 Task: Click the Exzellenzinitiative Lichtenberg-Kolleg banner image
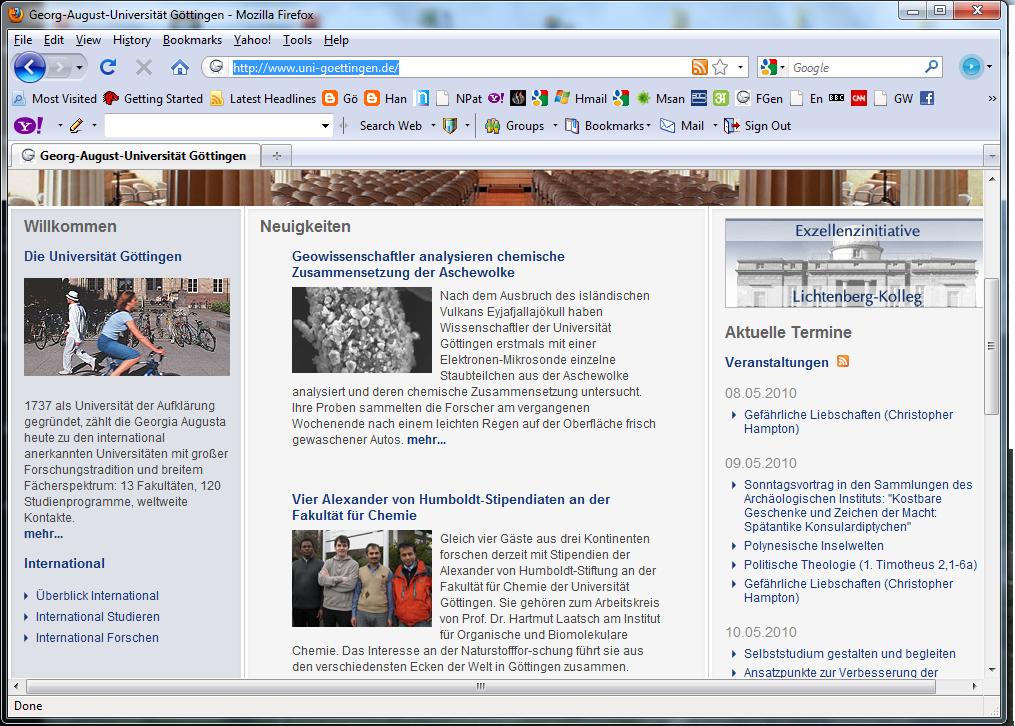tap(856, 263)
